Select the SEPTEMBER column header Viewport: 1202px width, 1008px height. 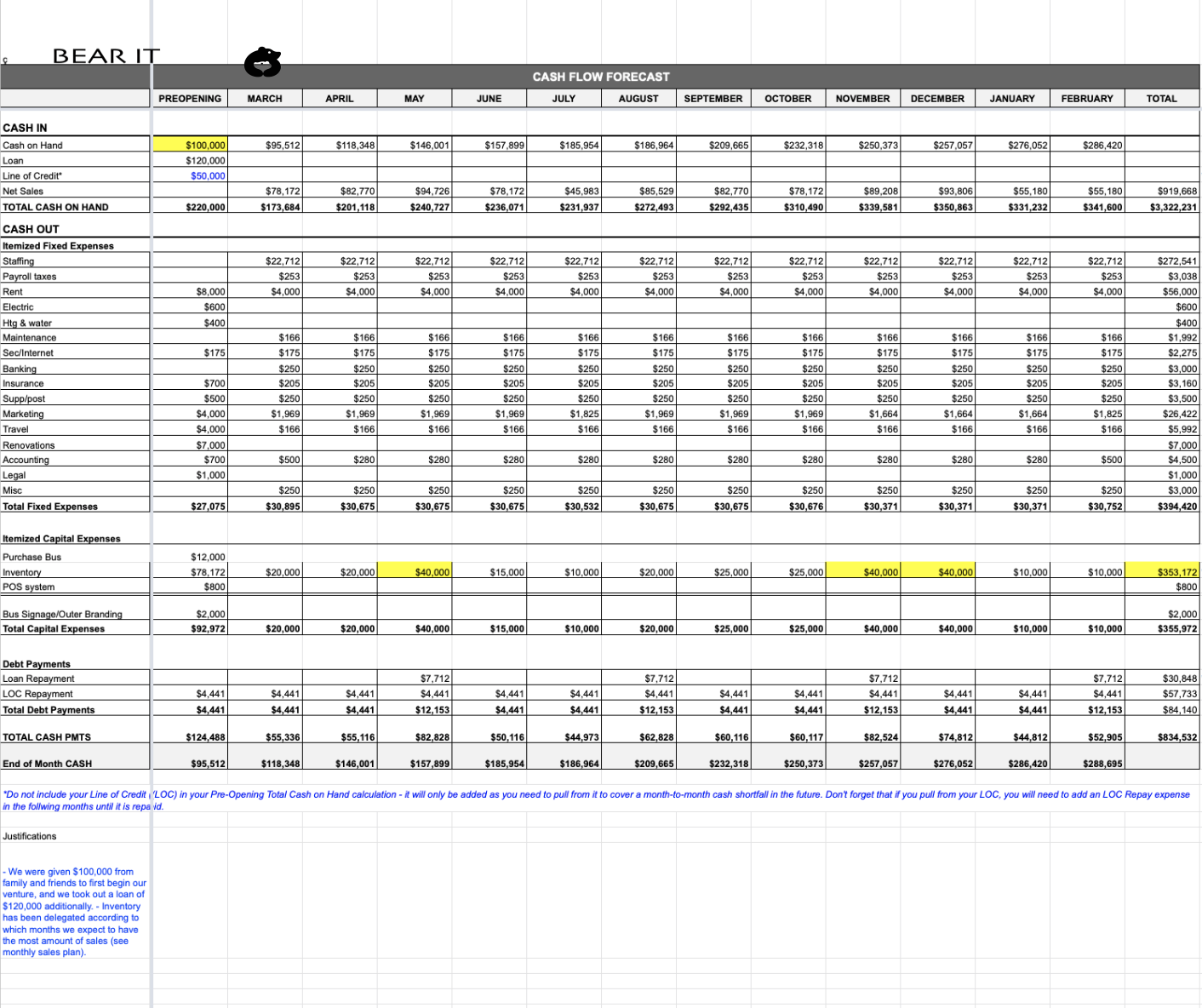coord(713,99)
